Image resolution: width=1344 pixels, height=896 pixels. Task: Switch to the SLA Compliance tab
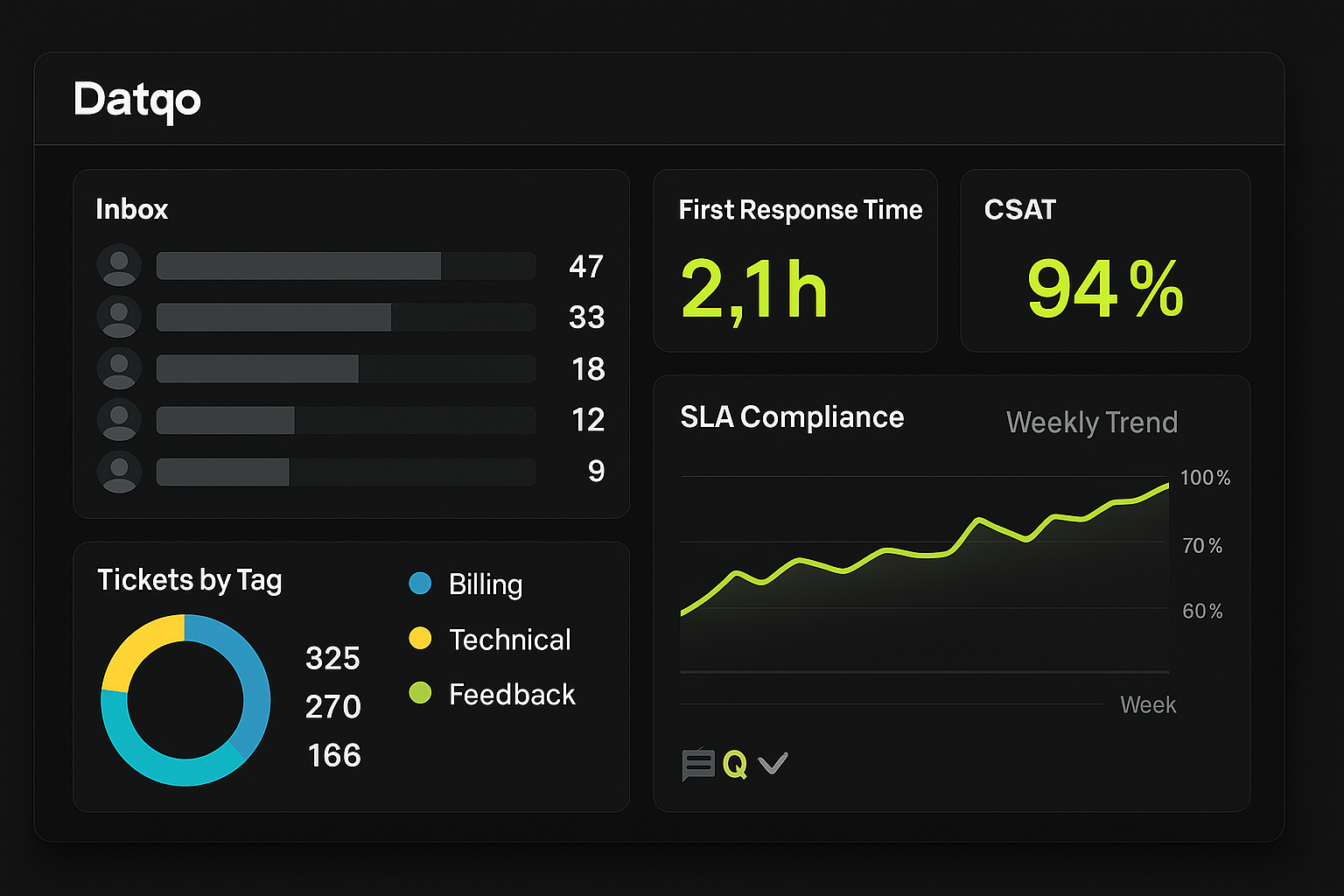click(792, 417)
